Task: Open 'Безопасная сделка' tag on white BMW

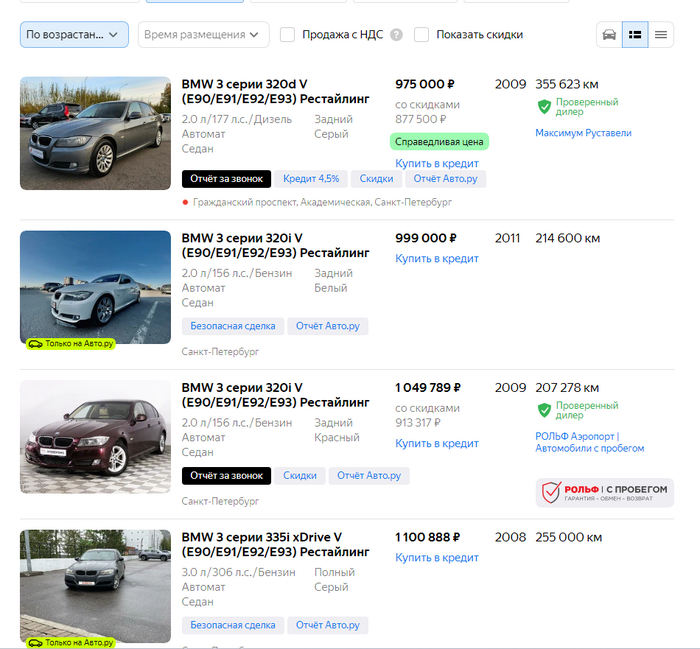Action: click(x=232, y=326)
